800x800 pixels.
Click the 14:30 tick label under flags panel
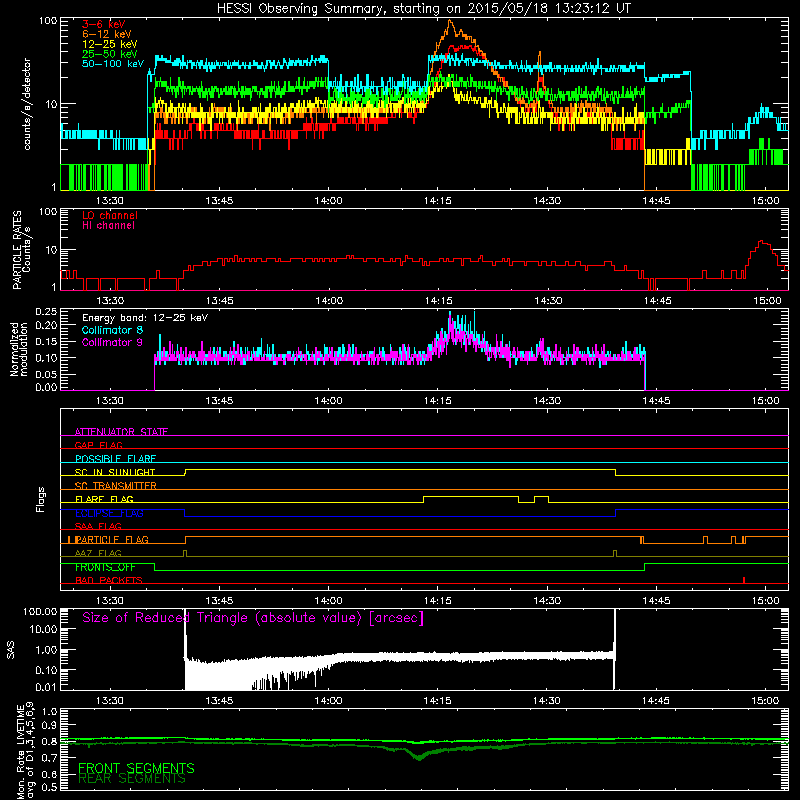[x=547, y=601]
